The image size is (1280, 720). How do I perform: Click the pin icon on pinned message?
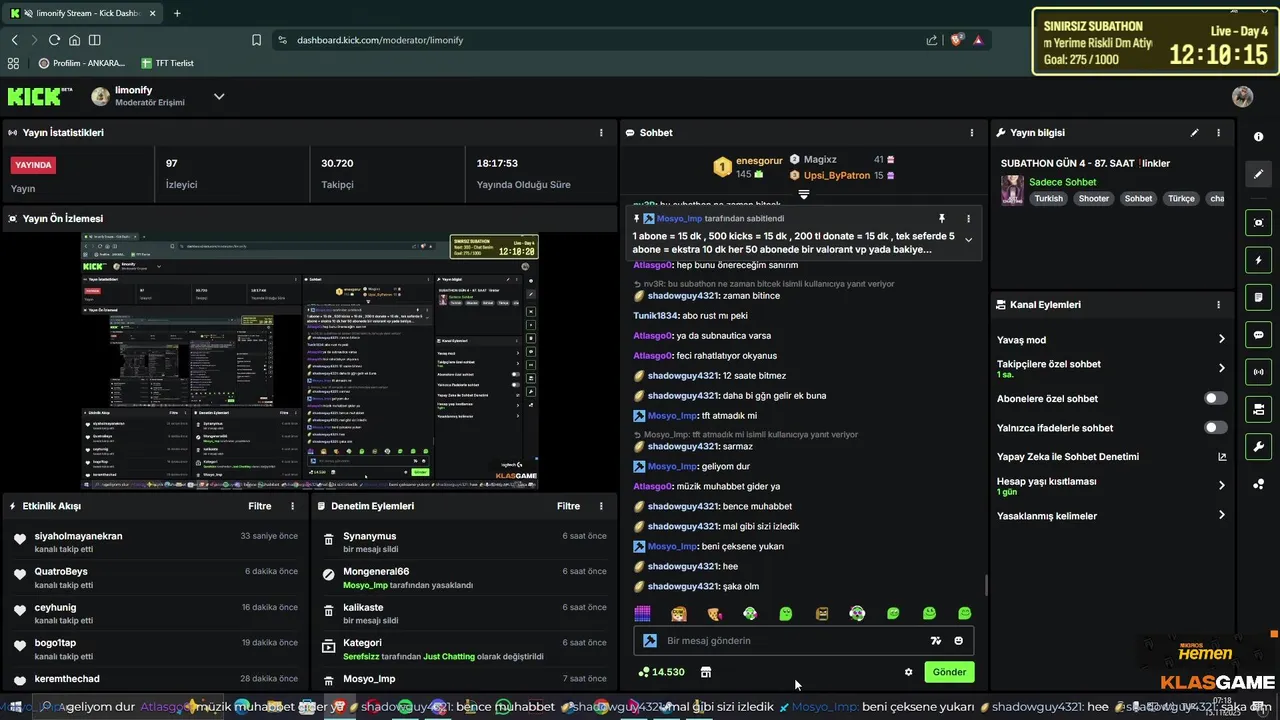click(x=941, y=218)
